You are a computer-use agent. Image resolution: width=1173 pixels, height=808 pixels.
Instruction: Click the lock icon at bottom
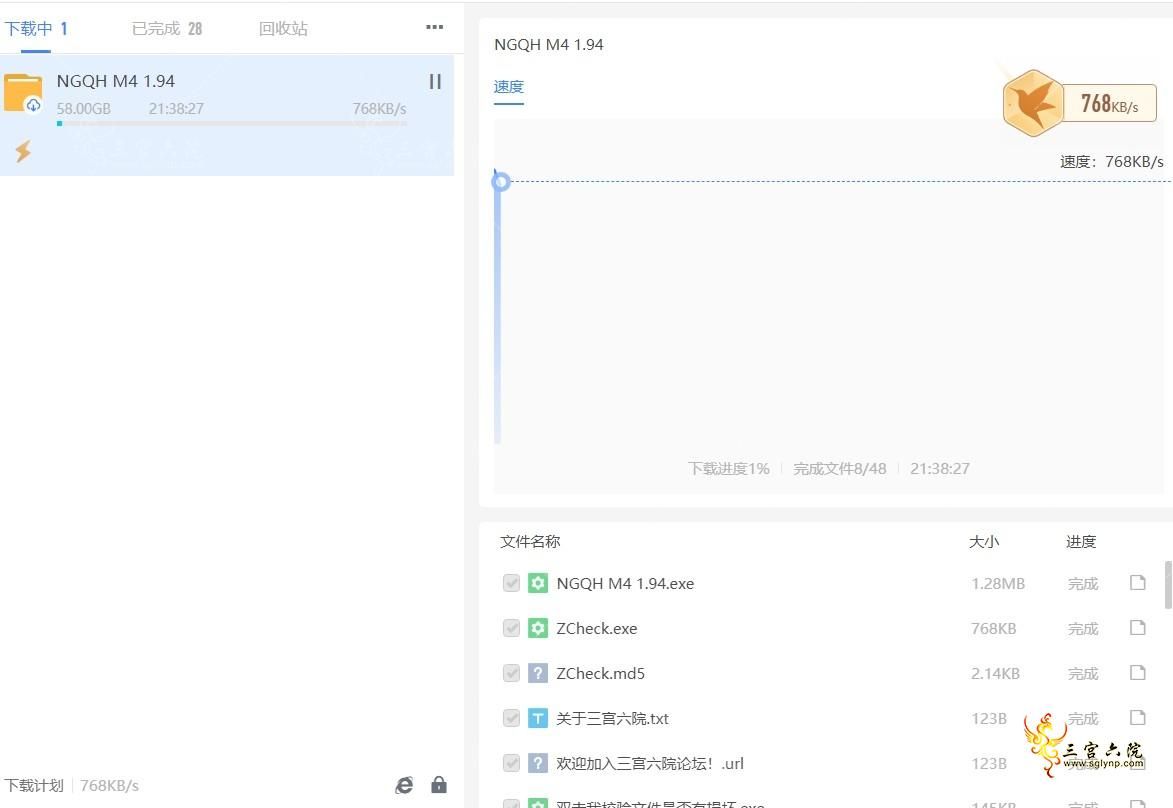(439, 784)
